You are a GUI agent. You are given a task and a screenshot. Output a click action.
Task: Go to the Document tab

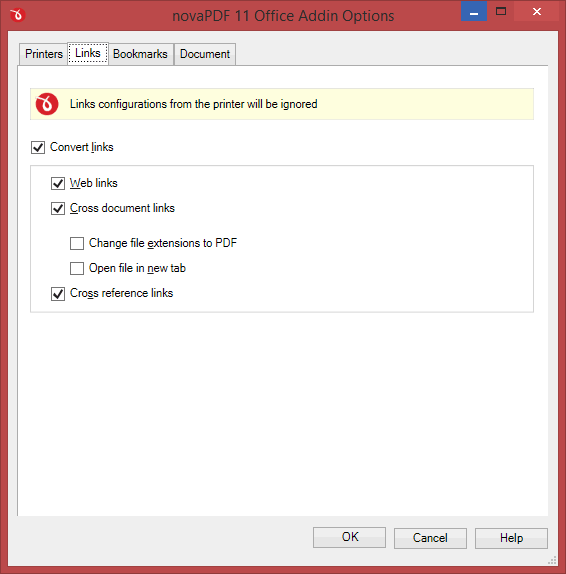[205, 54]
